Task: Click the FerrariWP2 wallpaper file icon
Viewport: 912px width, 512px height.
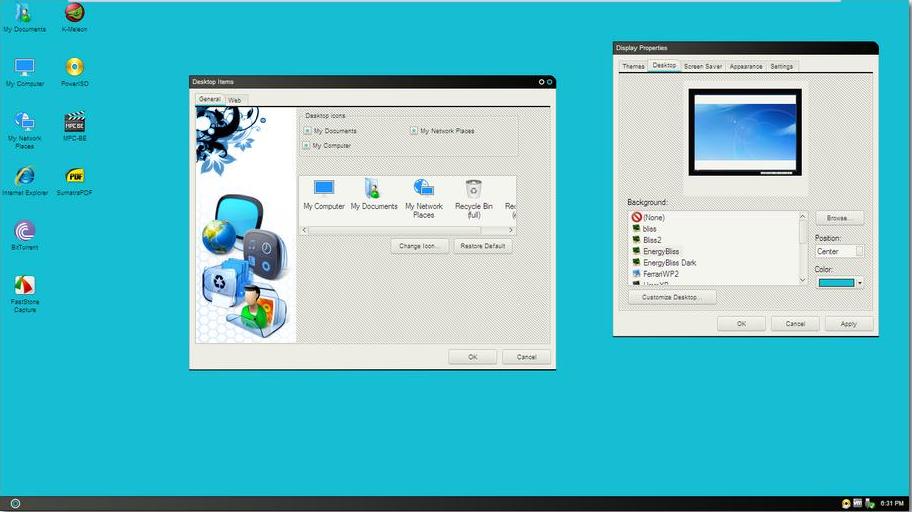Action: click(636, 273)
